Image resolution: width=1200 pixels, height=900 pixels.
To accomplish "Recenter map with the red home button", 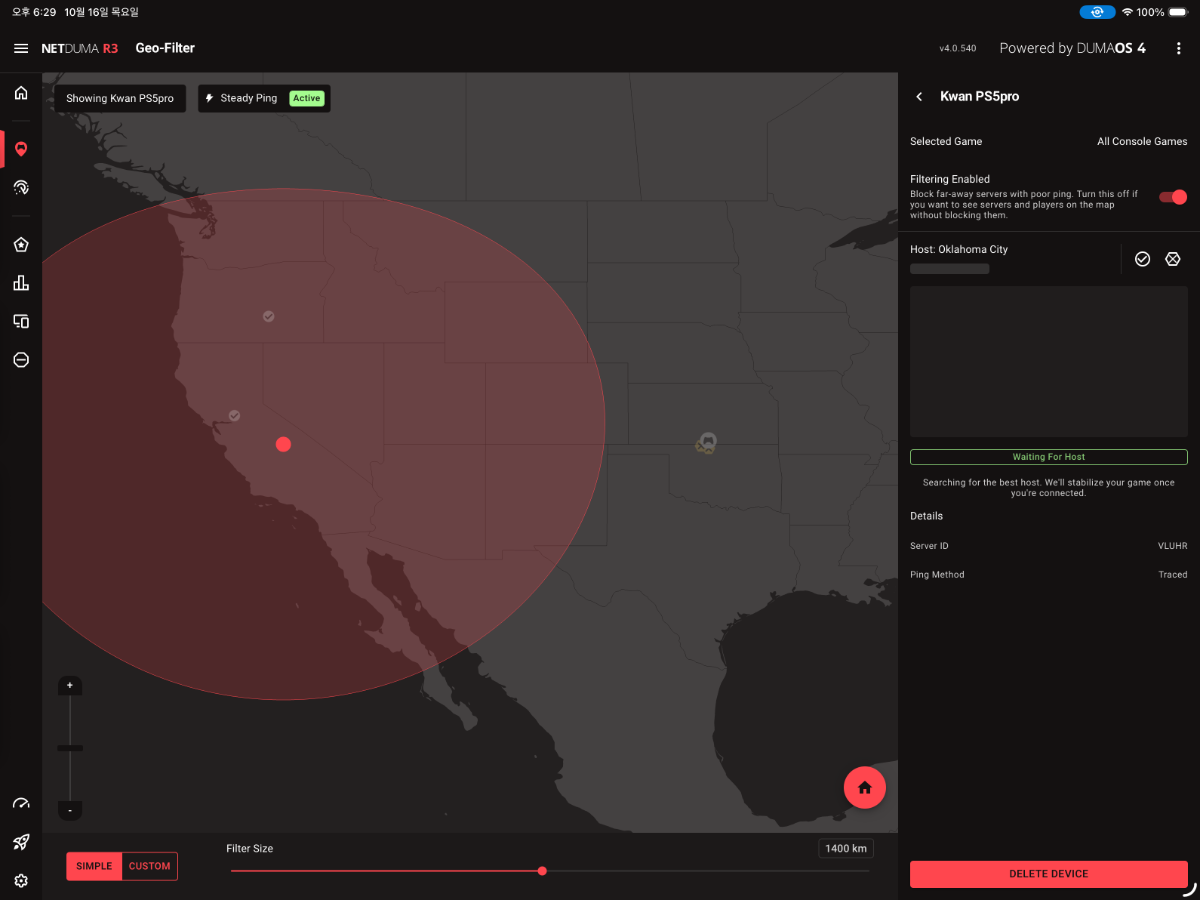I will coord(865,787).
